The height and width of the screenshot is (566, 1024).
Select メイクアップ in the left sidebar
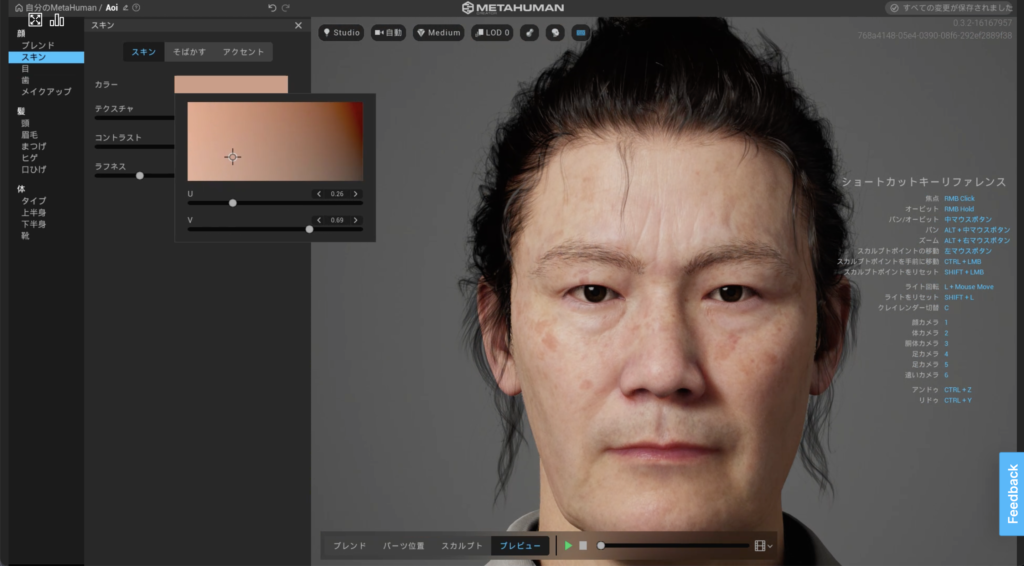[46, 92]
